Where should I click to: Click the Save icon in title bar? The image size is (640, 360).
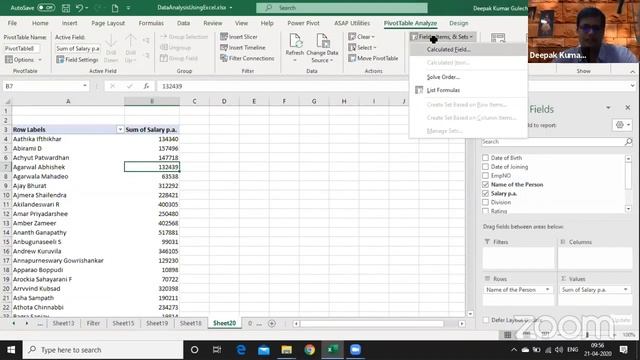(65, 8)
